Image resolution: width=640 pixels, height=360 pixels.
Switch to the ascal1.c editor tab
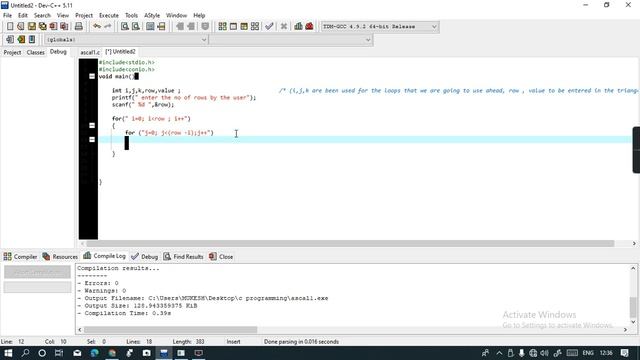(90, 52)
